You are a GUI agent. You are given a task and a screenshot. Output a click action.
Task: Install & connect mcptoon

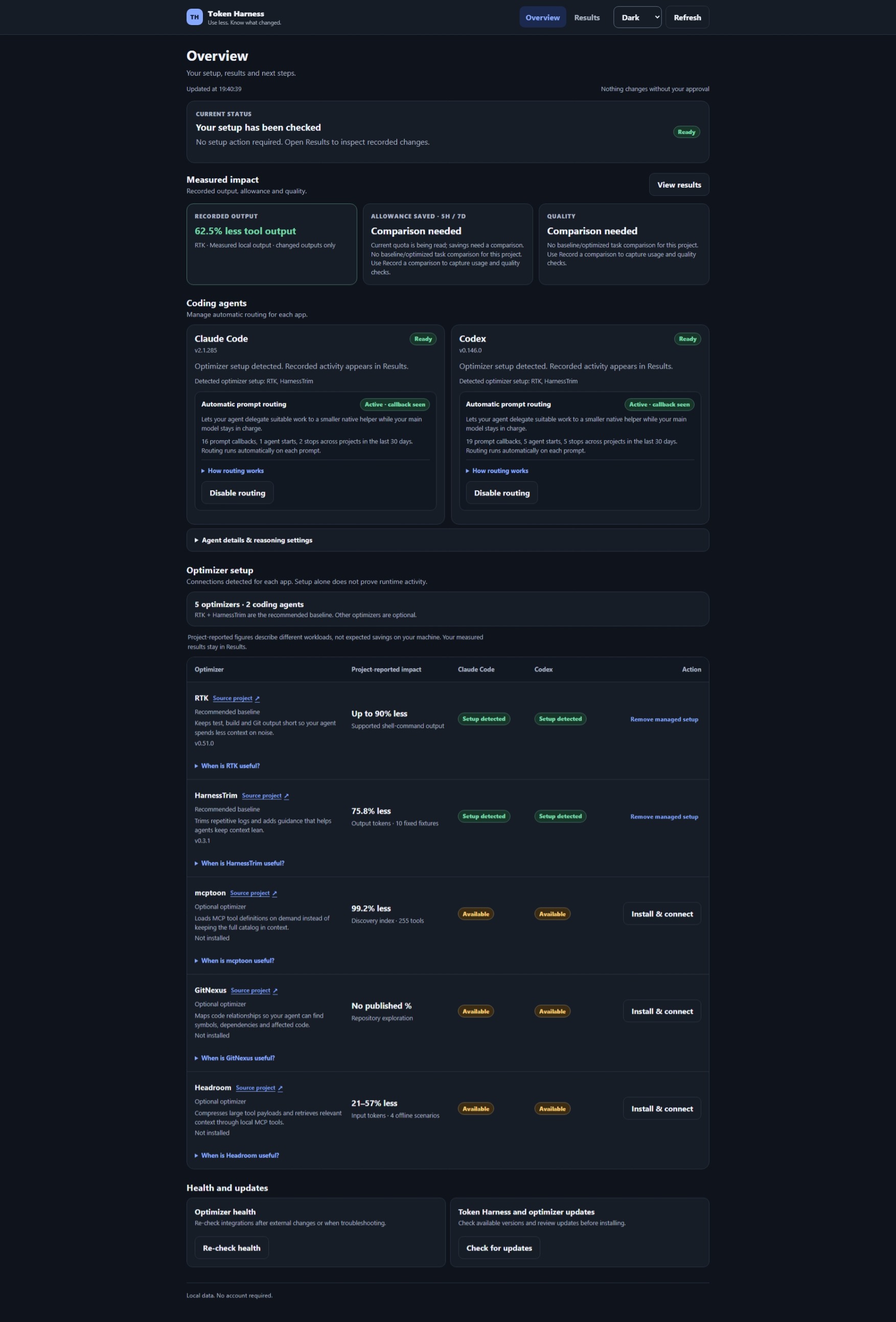[661, 914]
